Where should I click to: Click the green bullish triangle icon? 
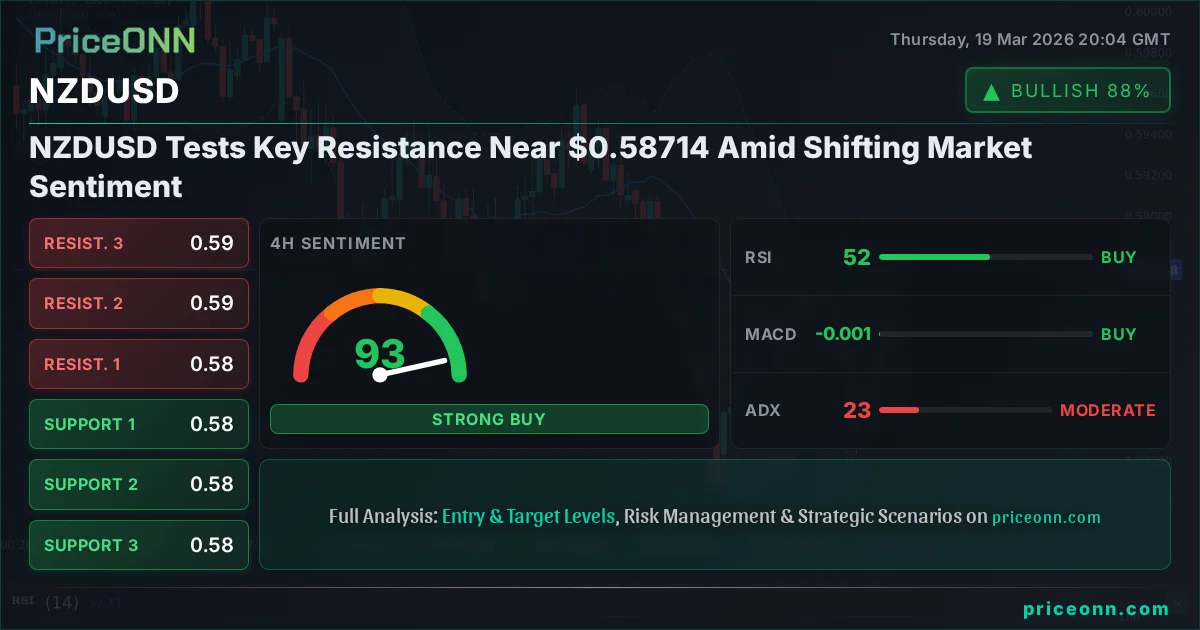pos(992,92)
